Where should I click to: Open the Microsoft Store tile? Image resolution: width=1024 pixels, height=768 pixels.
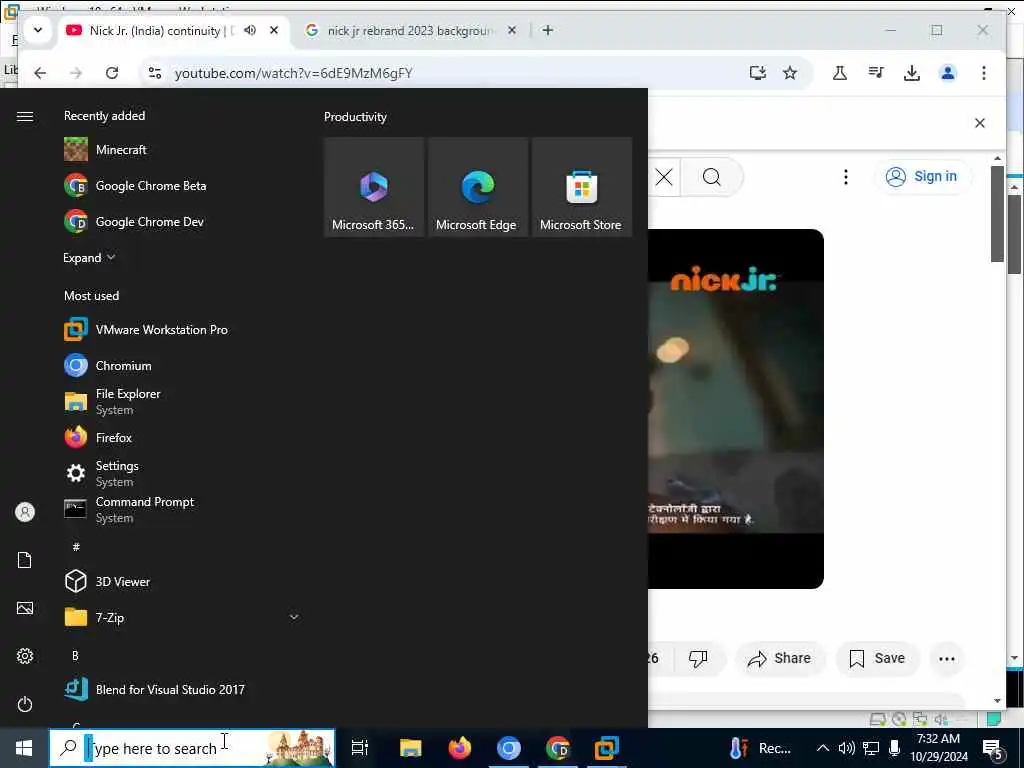[x=581, y=187]
